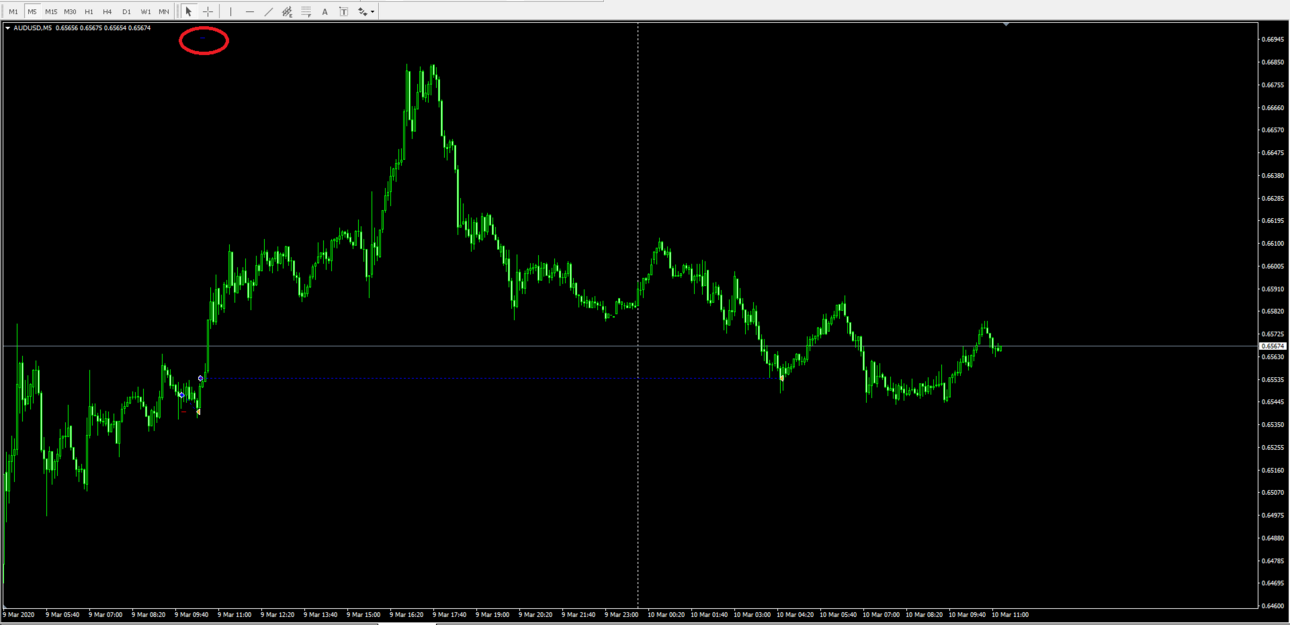Image resolution: width=1290 pixels, height=625 pixels.
Task: Click the 9 Mar 16:20 time label
Action: (408, 615)
